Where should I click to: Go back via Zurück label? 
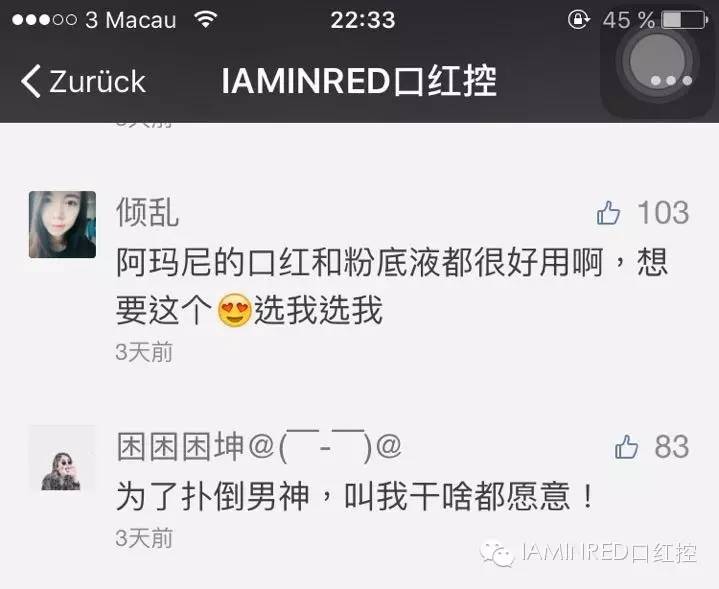click(97, 82)
